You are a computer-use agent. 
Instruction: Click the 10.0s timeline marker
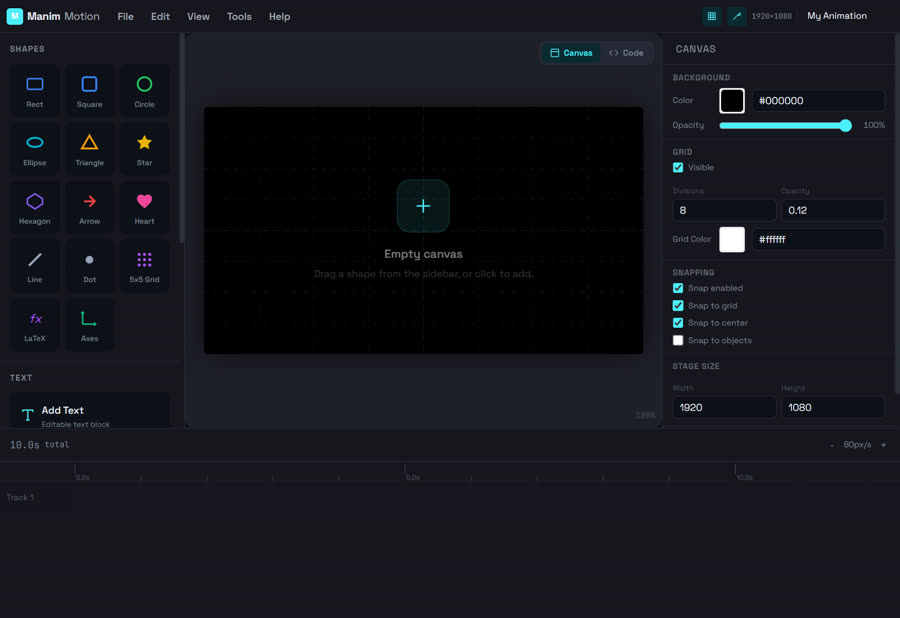tap(744, 477)
